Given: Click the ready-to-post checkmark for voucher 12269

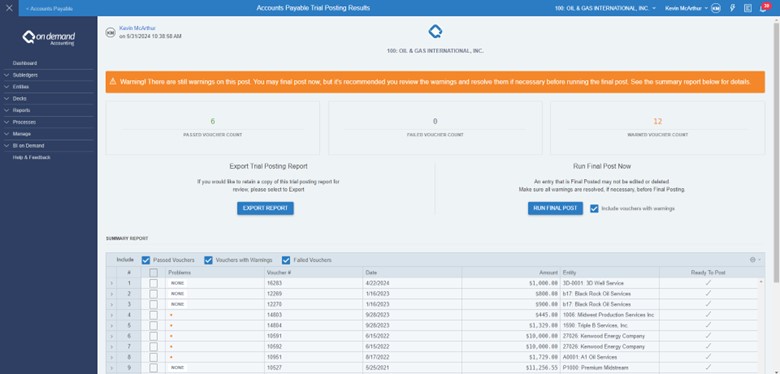Looking at the screenshot, I should (708, 293).
